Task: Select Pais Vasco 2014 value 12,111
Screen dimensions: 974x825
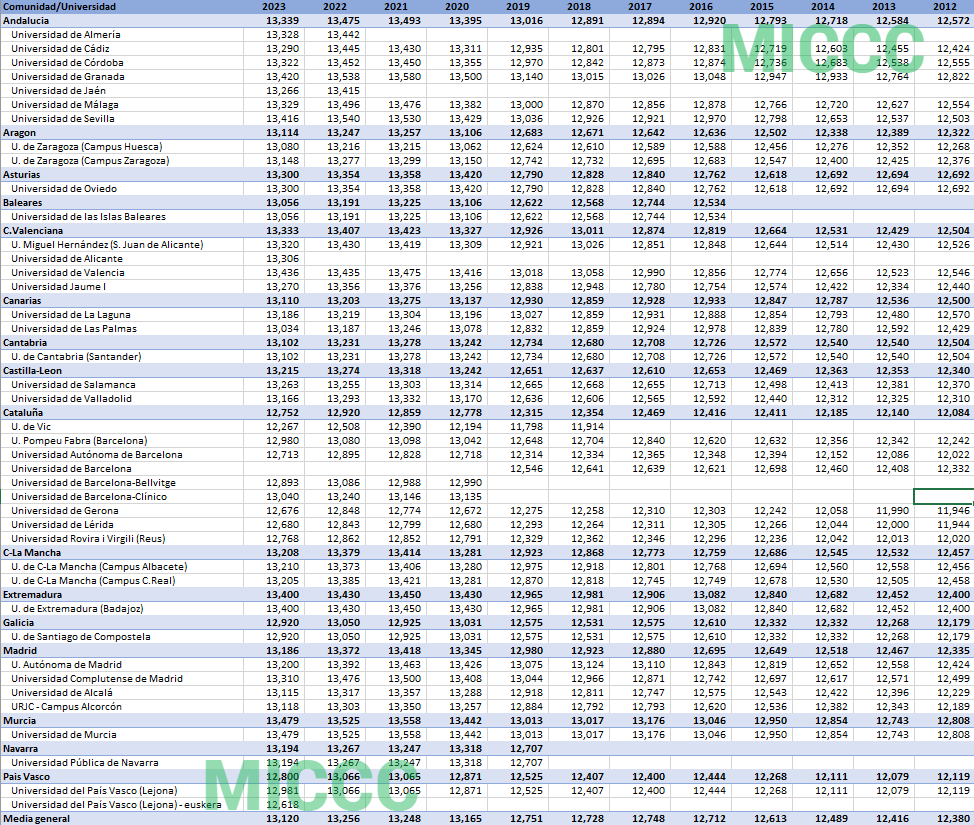Action: point(831,777)
